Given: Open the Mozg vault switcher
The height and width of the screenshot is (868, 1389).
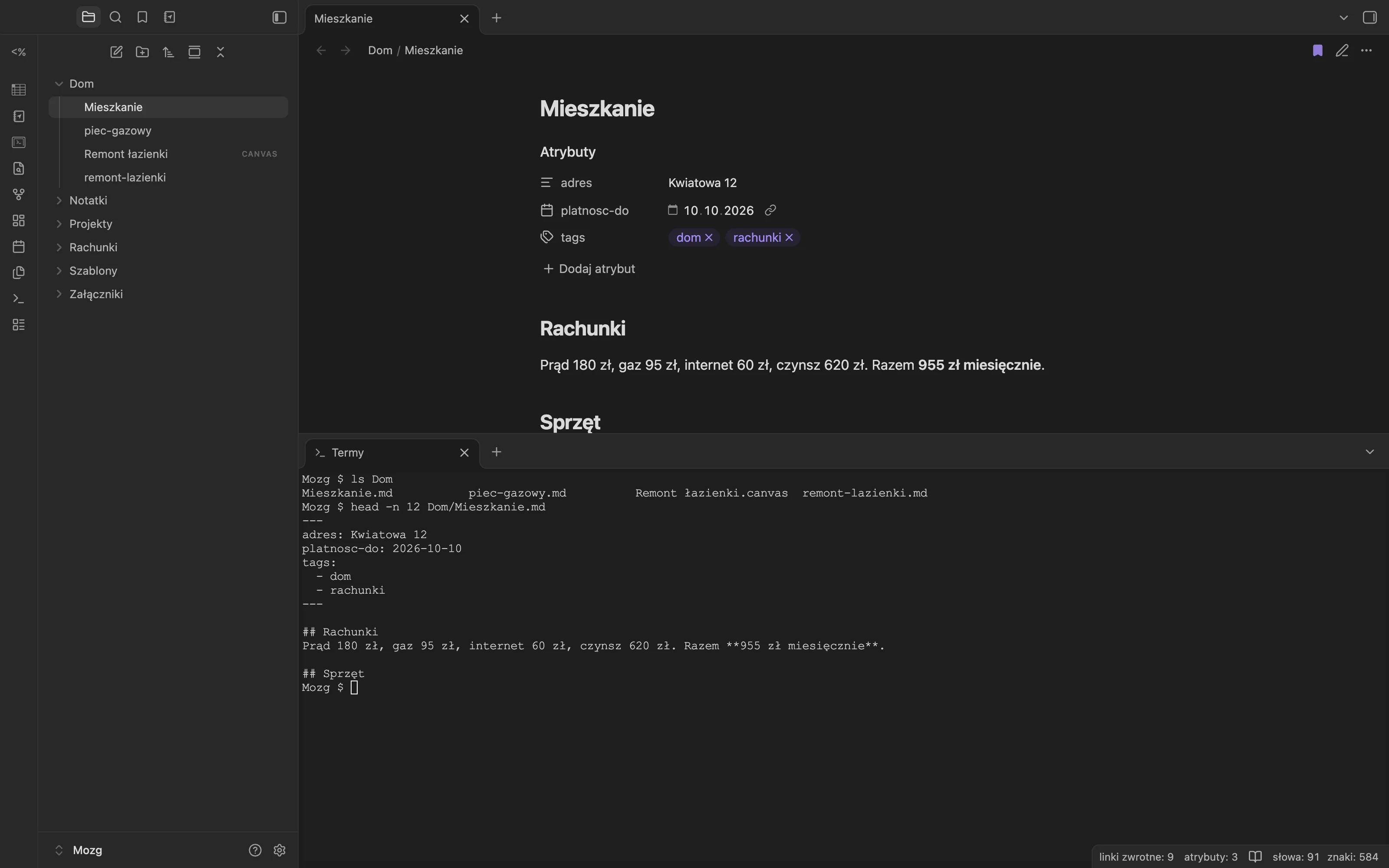Looking at the screenshot, I should 79,850.
